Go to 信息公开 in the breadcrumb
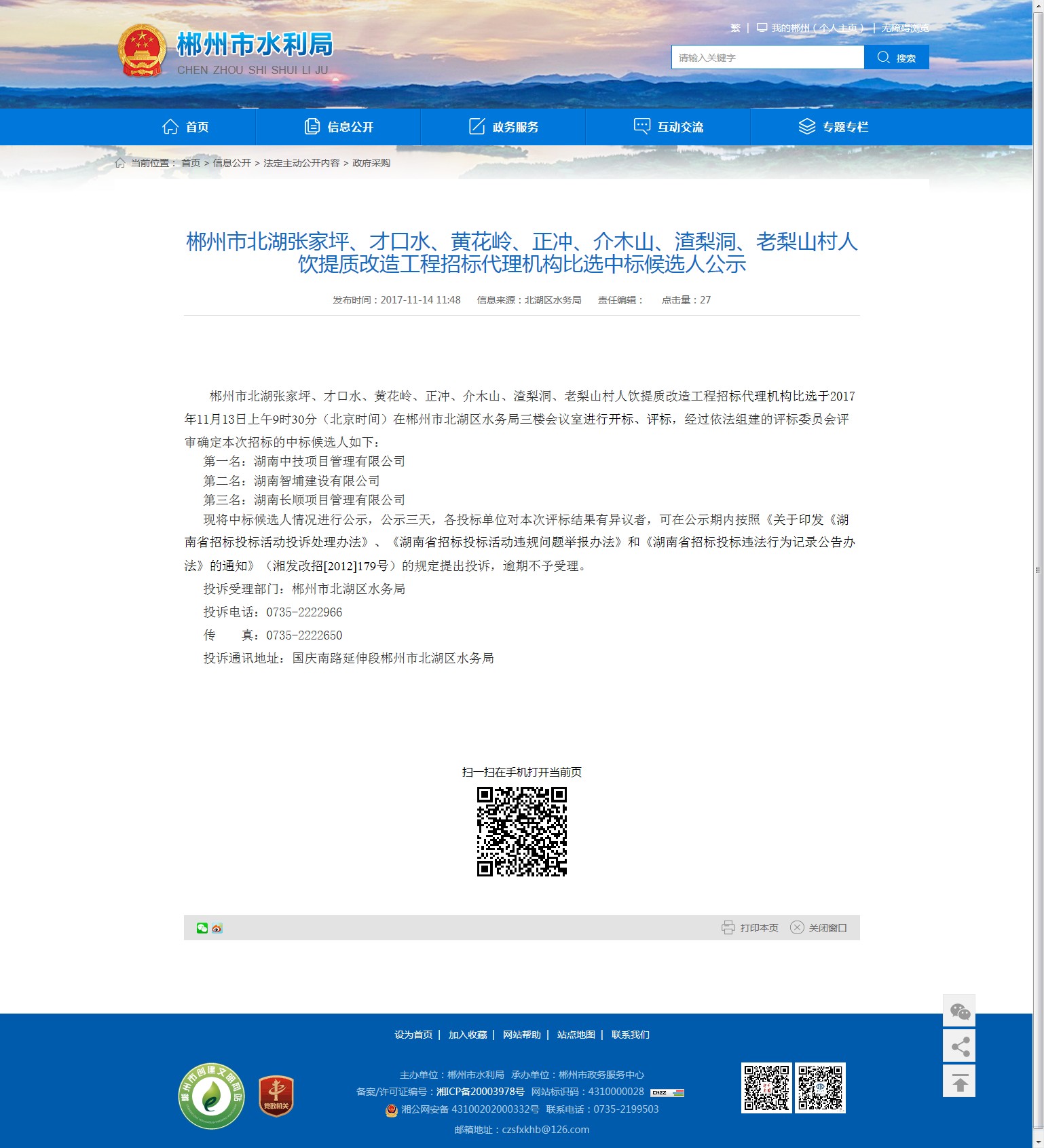 pos(232,163)
